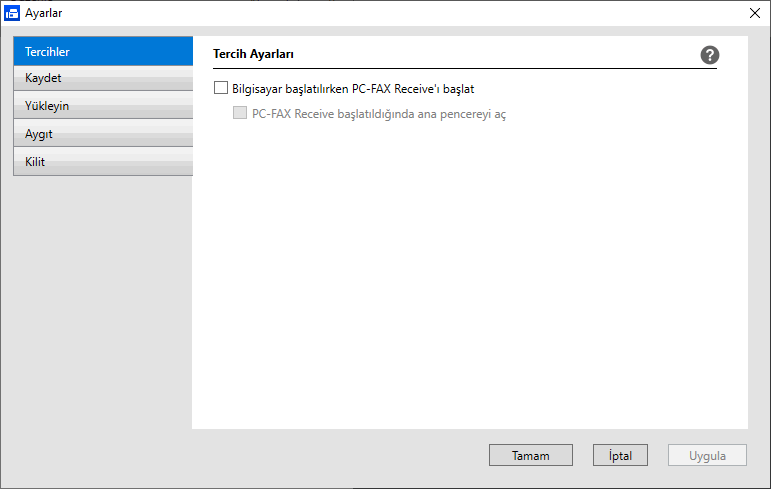Show the Kilit settings tab
The width and height of the screenshot is (771, 489).
[102, 161]
